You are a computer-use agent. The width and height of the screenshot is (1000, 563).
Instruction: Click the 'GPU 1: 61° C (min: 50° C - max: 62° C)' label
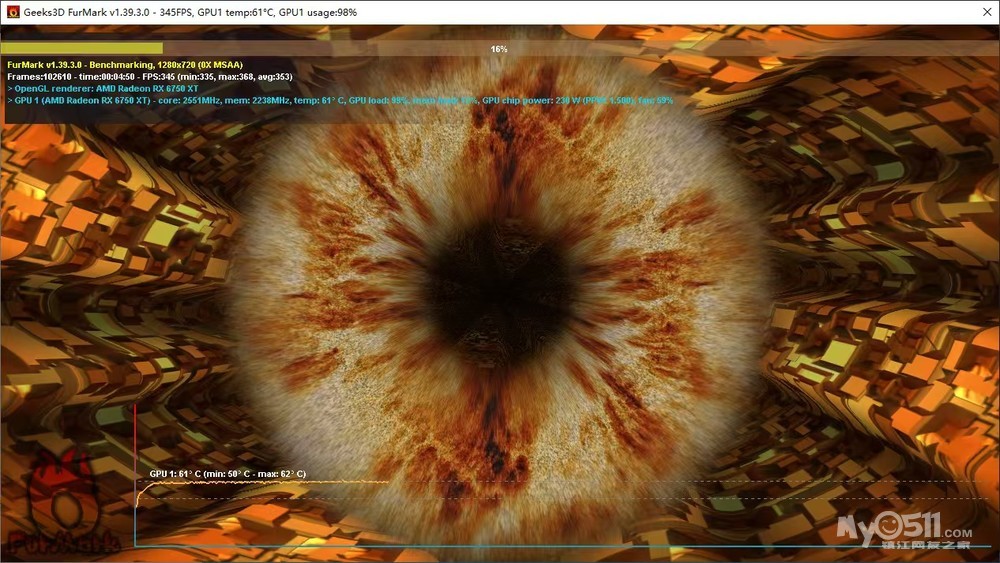coord(228,474)
